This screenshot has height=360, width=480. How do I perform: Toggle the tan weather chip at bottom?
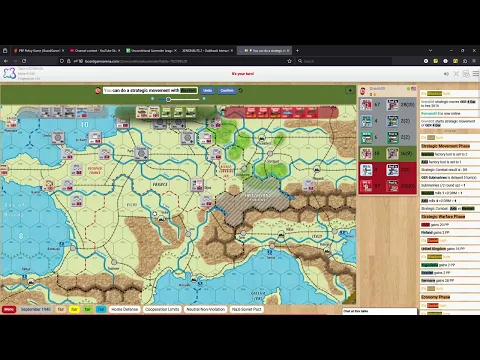point(61,309)
